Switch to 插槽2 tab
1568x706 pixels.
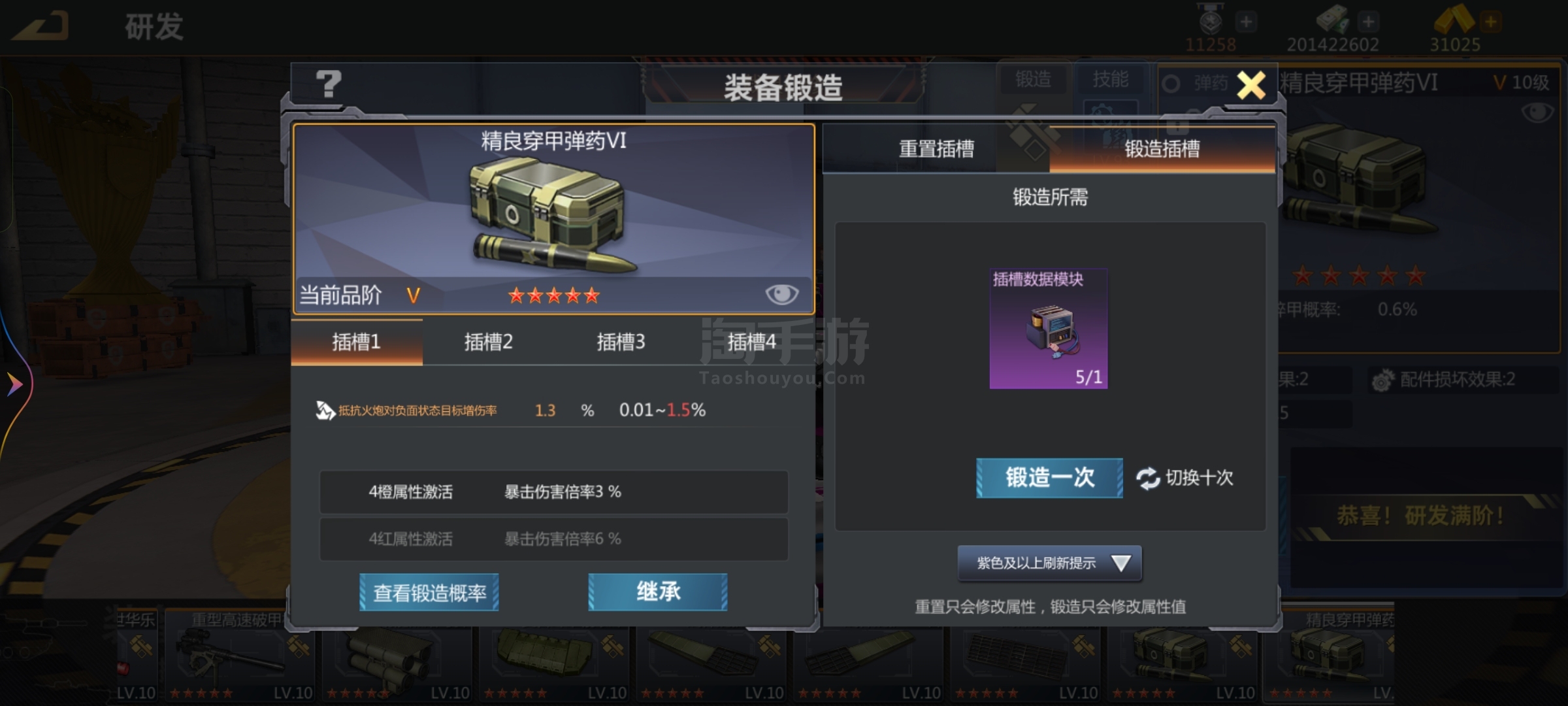click(x=488, y=342)
